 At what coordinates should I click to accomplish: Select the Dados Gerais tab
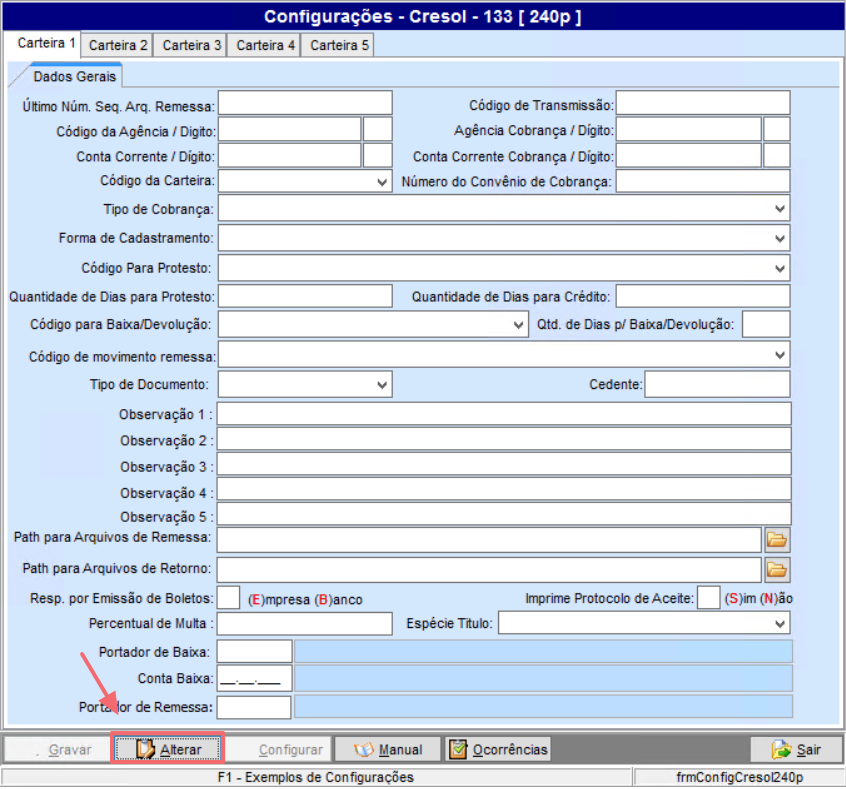point(74,76)
